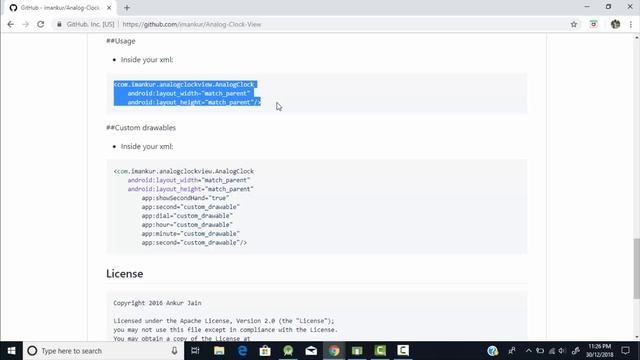Click first 'Inside your xml:' bullet under Usage
This screenshot has height=360, width=640.
tap(147, 60)
